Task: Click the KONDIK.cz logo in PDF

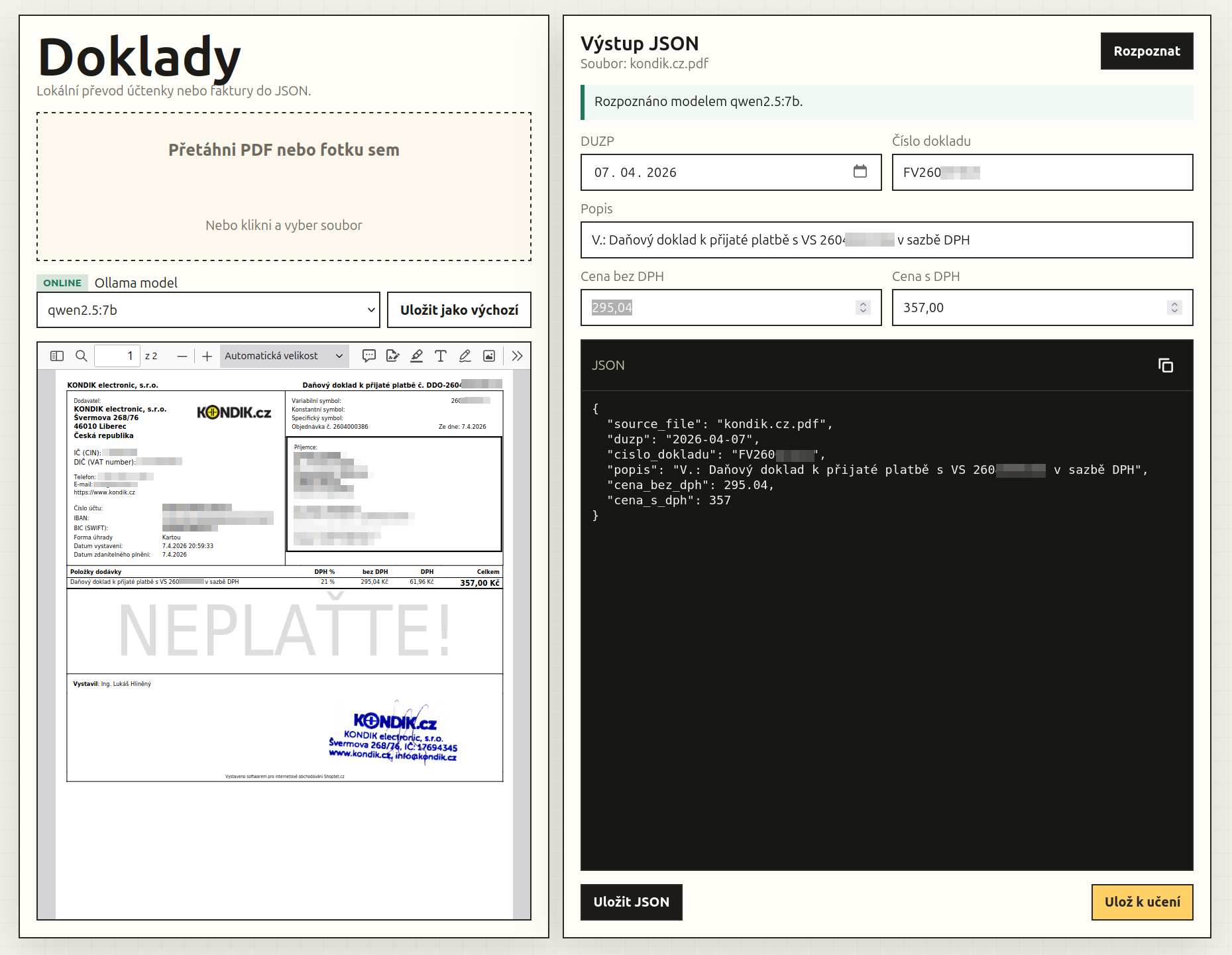Action: click(x=234, y=412)
